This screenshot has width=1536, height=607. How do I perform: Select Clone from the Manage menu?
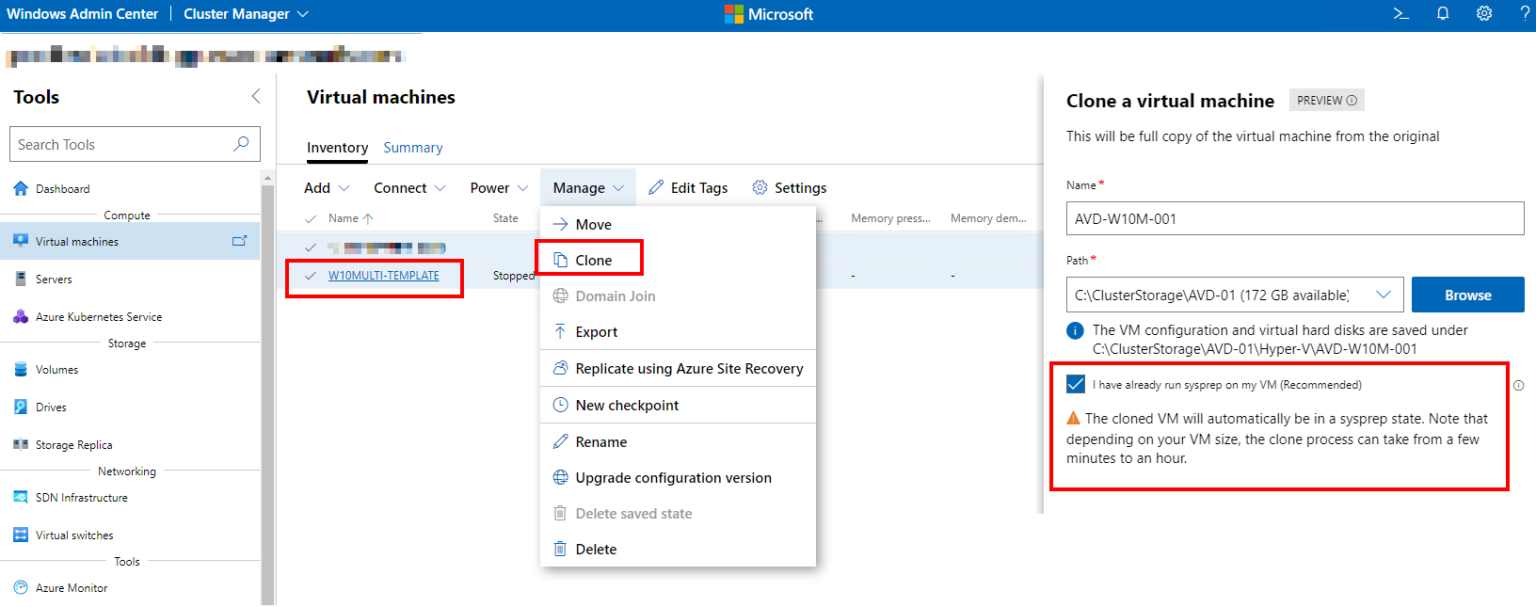[592, 258]
